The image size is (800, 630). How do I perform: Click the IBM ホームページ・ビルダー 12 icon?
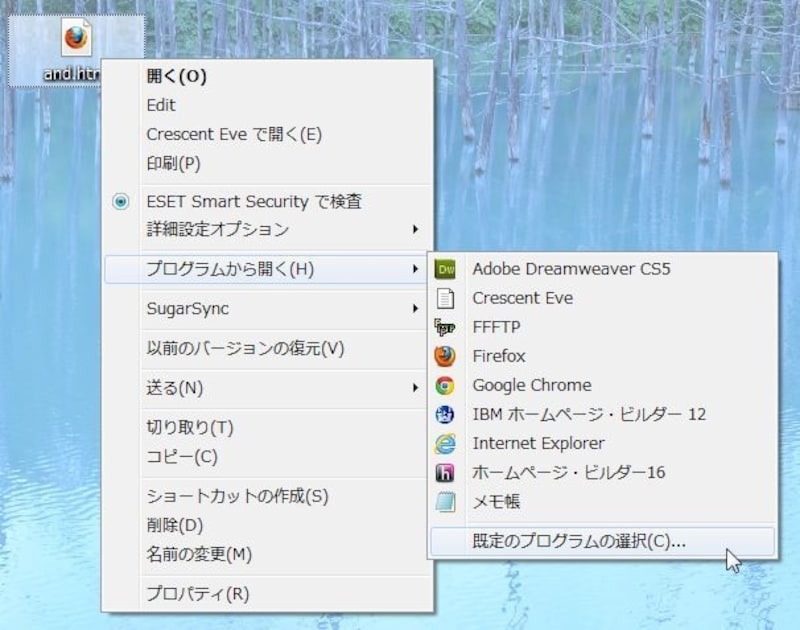tap(445, 414)
